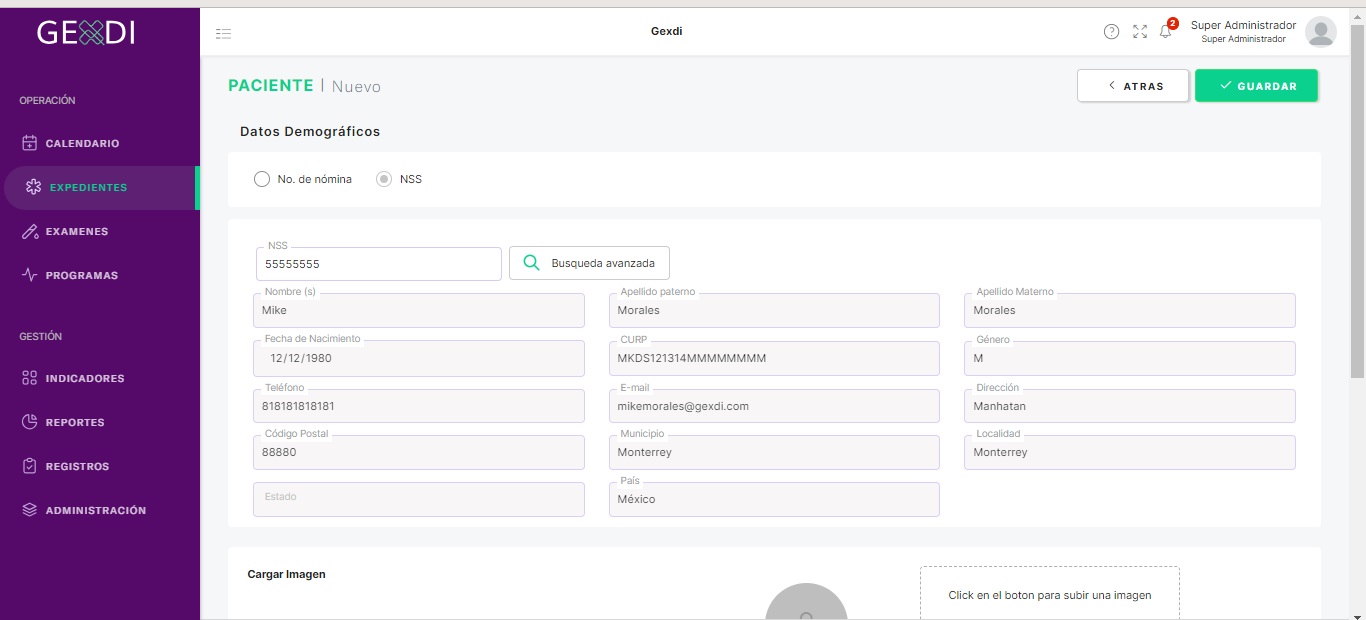The image size is (1366, 620).
Task: Click the Cargar Imagen label
Action: coord(286,574)
